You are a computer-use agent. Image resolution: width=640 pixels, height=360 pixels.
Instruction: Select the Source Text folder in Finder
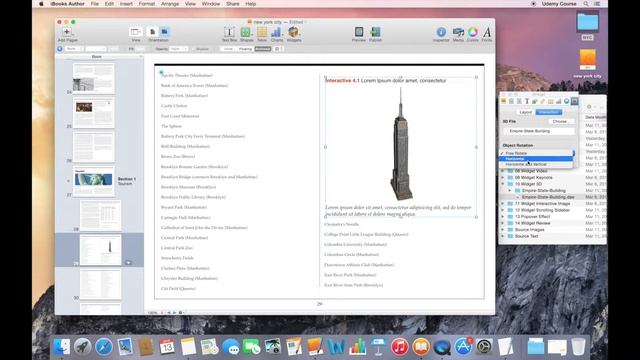[x=526, y=236]
